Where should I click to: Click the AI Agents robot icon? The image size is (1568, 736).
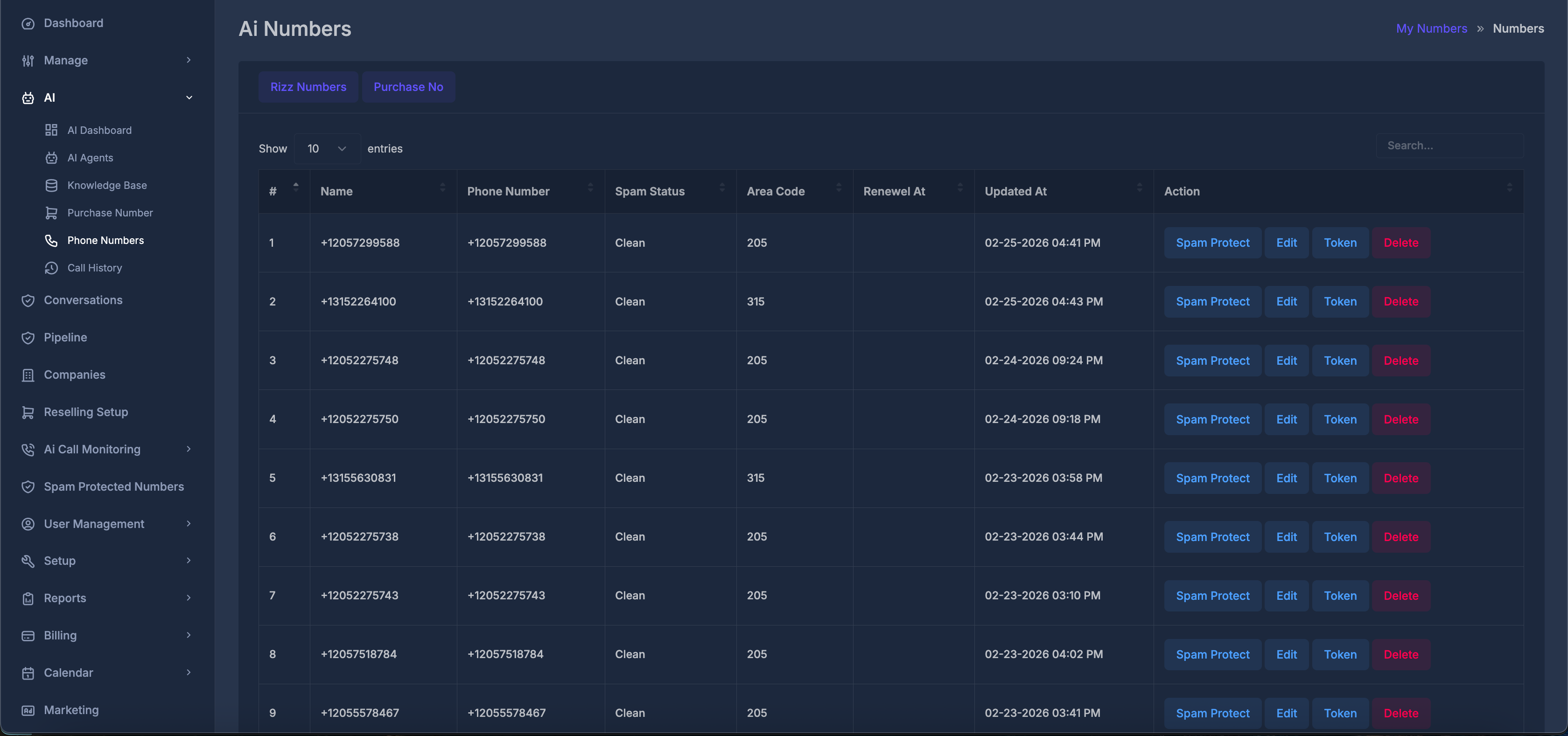tap(51, 158)
